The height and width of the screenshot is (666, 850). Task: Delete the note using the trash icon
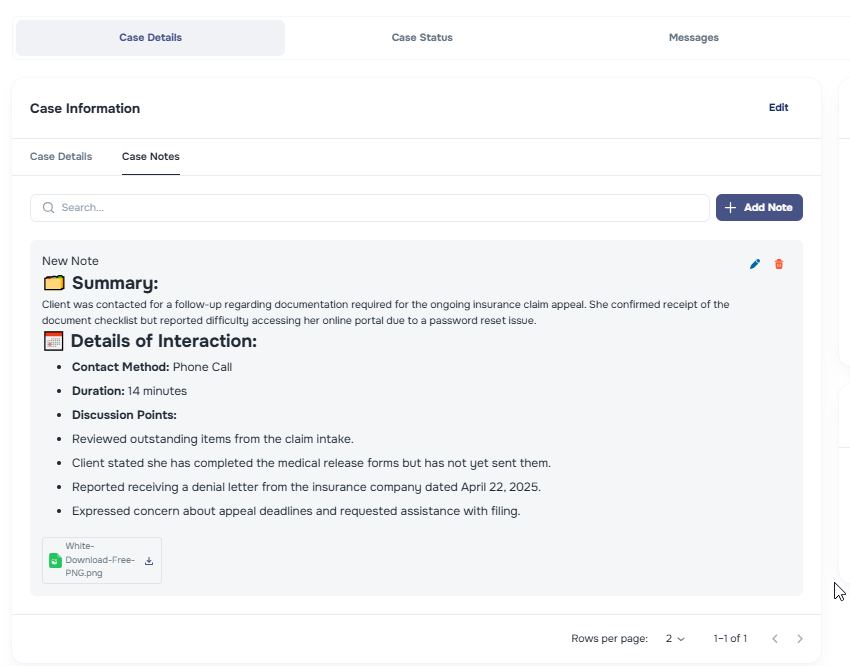point(779,264)
